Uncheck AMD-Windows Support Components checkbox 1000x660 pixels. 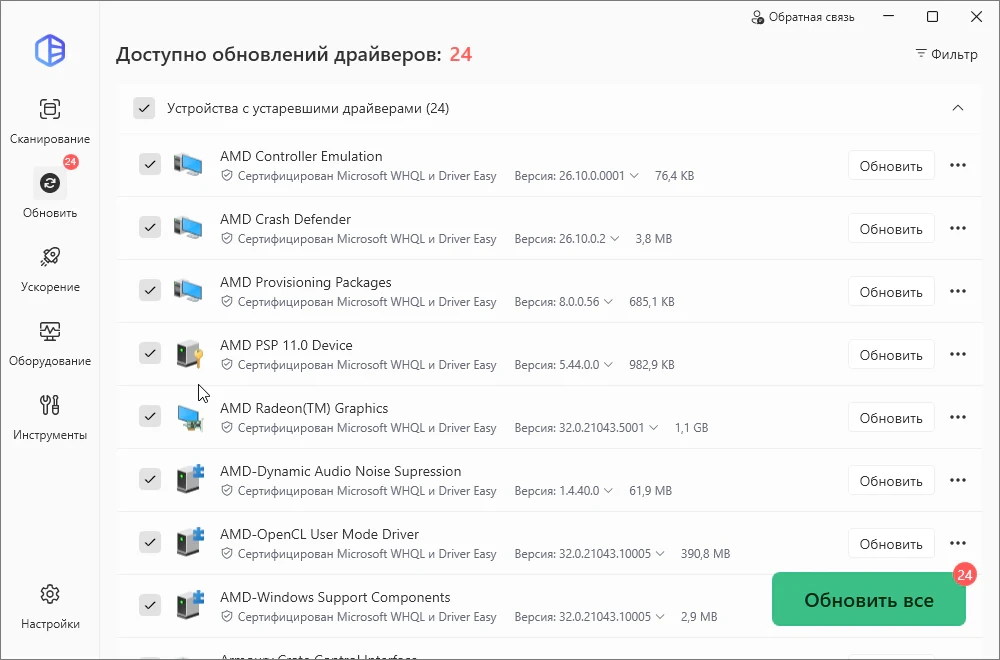click(150, 605)
